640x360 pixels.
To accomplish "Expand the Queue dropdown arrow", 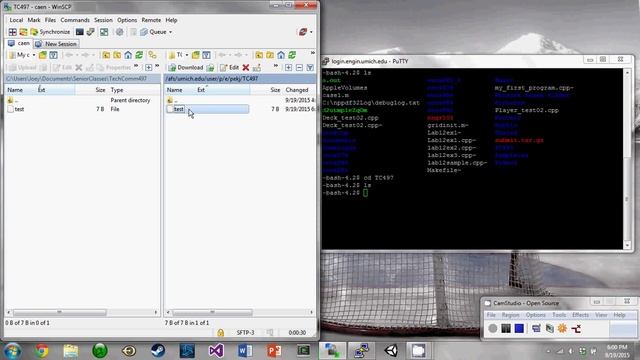I will pos(171,32).
